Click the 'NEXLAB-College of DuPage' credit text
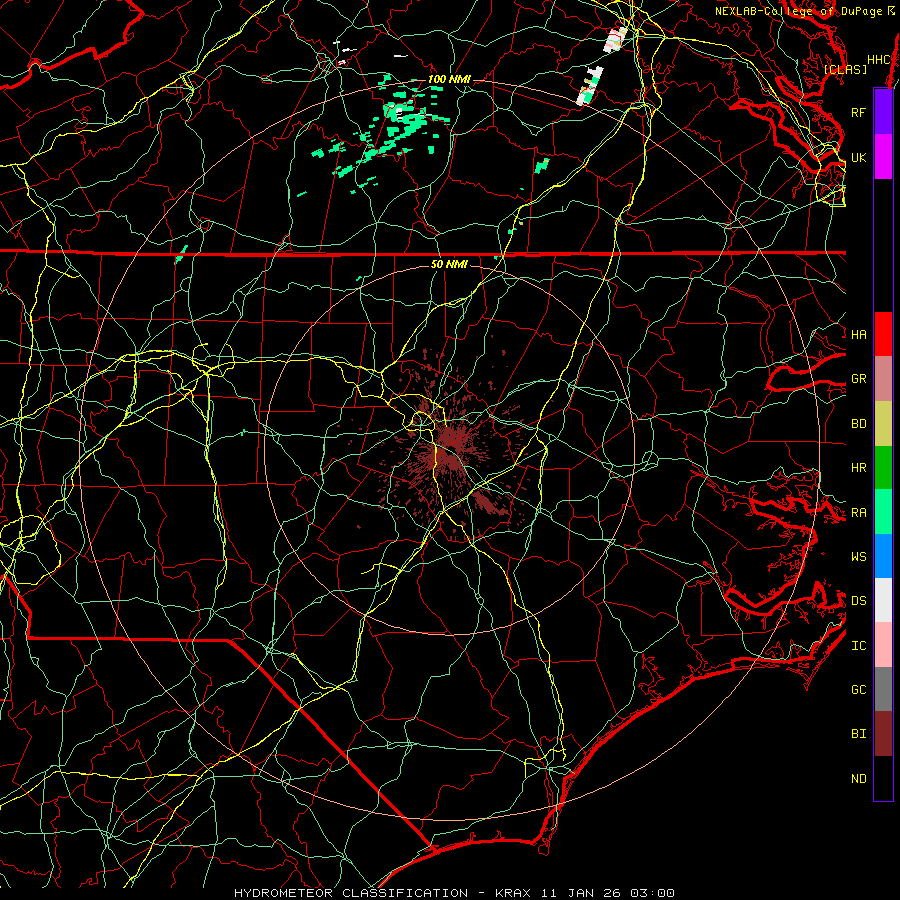The height and width of the screenshot is (900, 900). [799, 11]
